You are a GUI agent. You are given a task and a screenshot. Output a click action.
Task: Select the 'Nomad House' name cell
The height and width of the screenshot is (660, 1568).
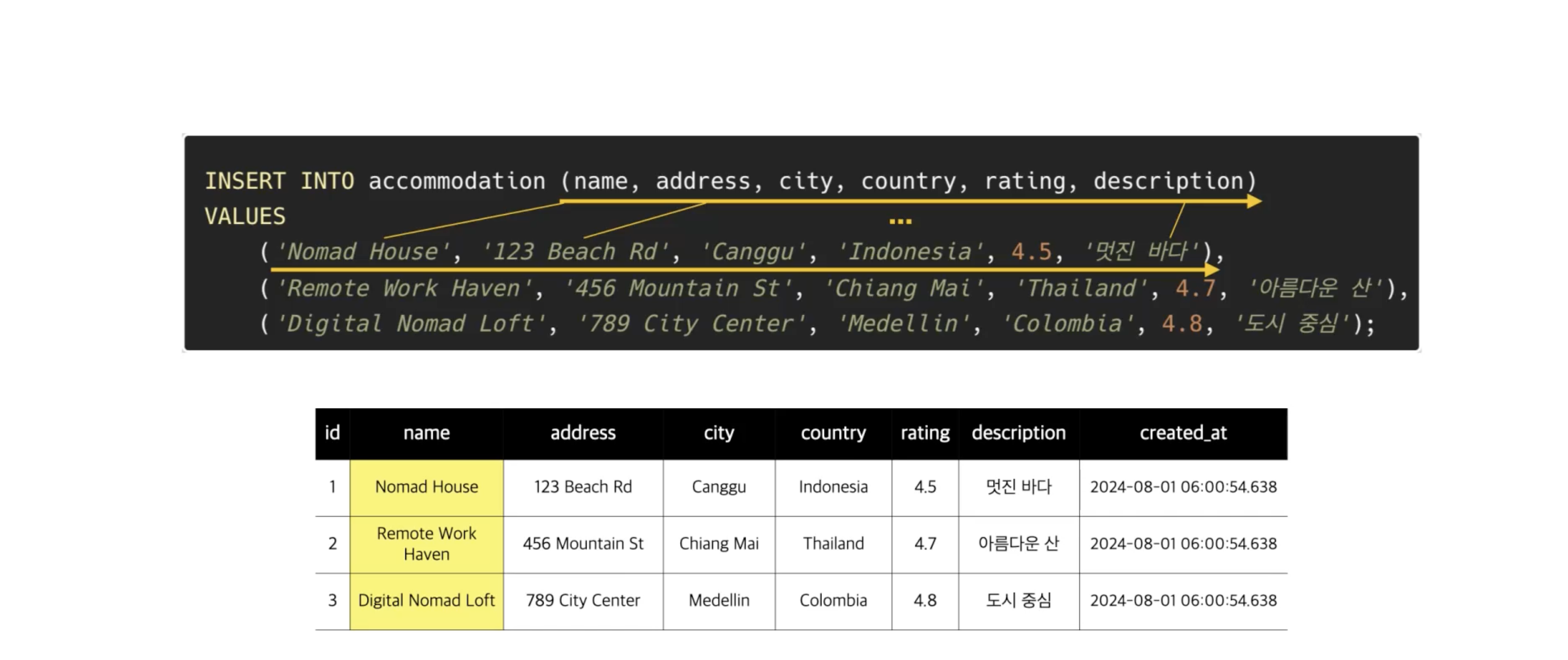click(427, 487)
